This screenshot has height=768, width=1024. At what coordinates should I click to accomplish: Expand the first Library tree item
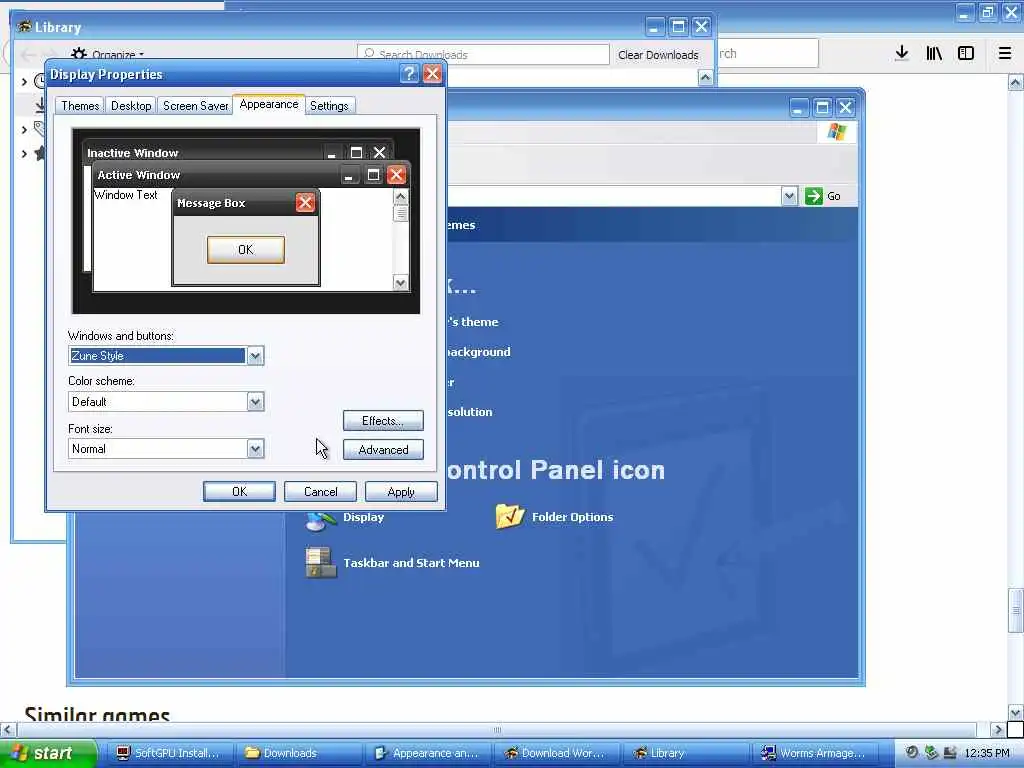24,82
